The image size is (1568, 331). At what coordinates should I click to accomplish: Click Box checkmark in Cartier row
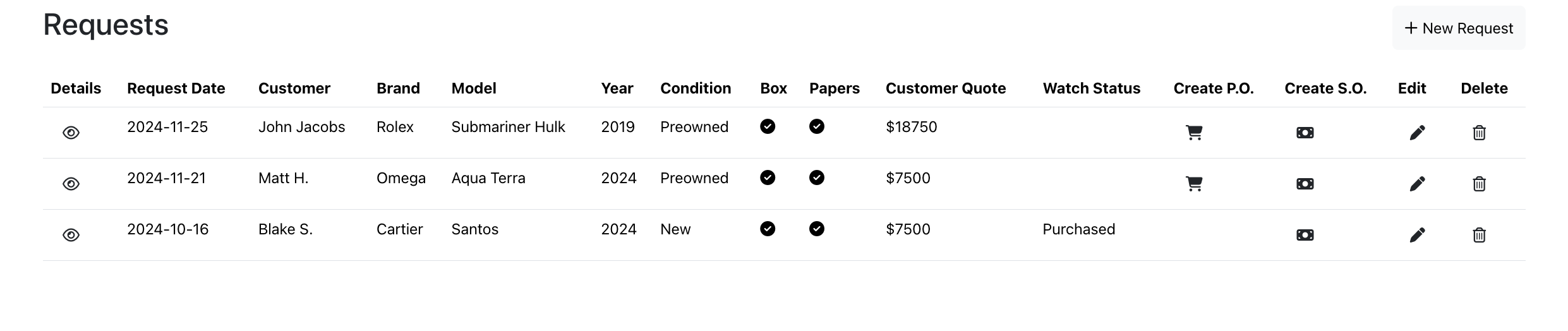768,229
